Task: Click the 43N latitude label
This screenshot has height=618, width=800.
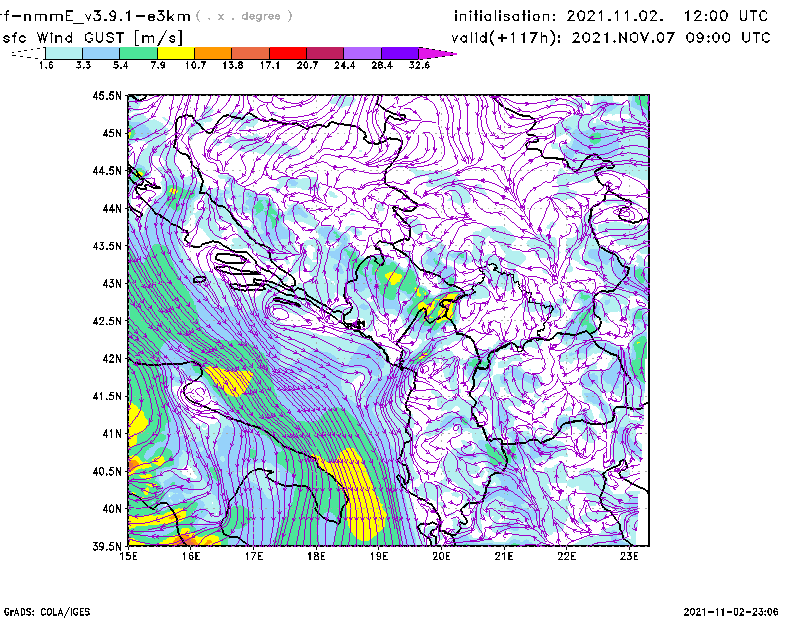Action: point(112,283)
